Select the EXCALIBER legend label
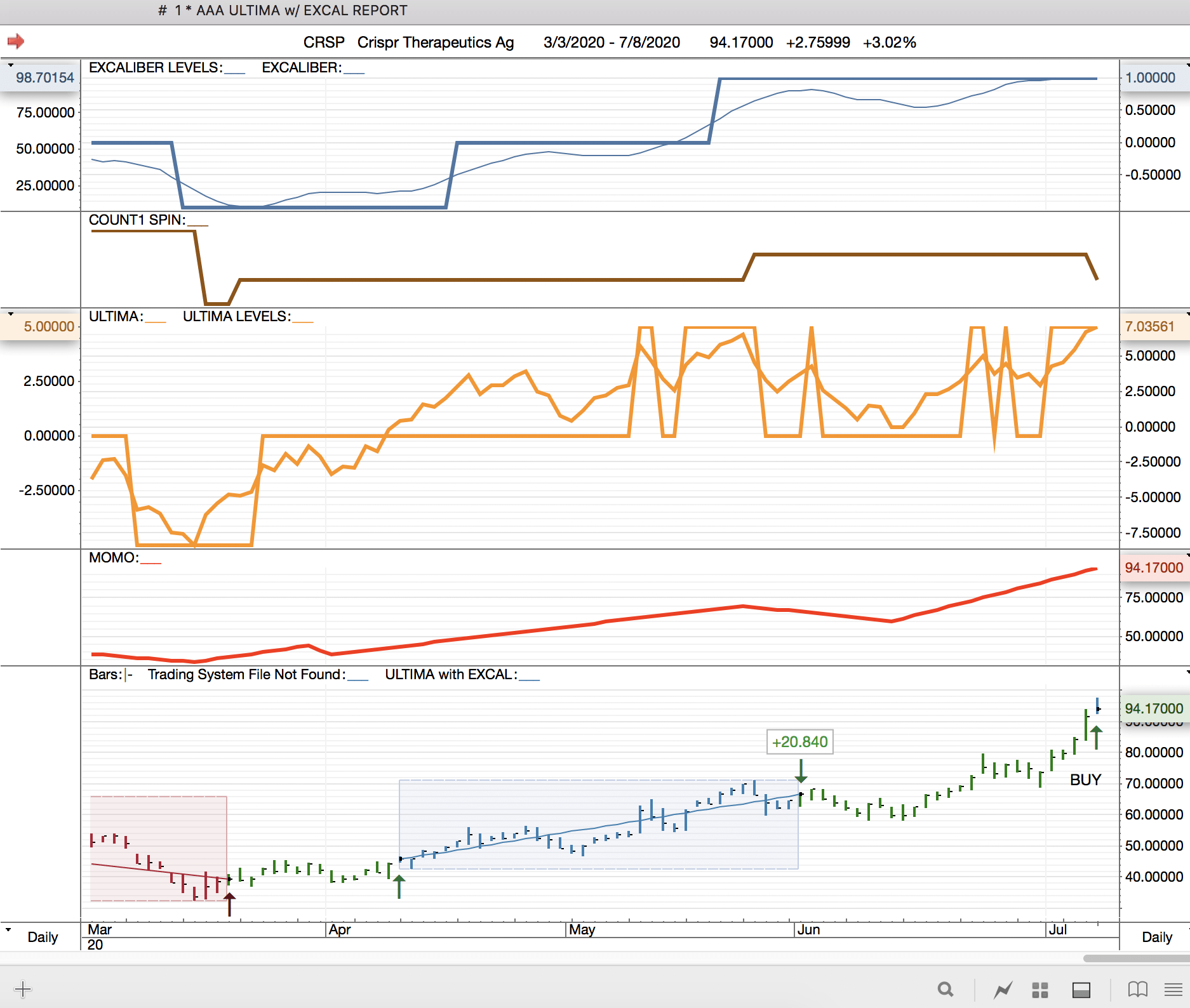Image resolution: width=1190 pixels, height=1008 pixels. click(x=302, y=67)
